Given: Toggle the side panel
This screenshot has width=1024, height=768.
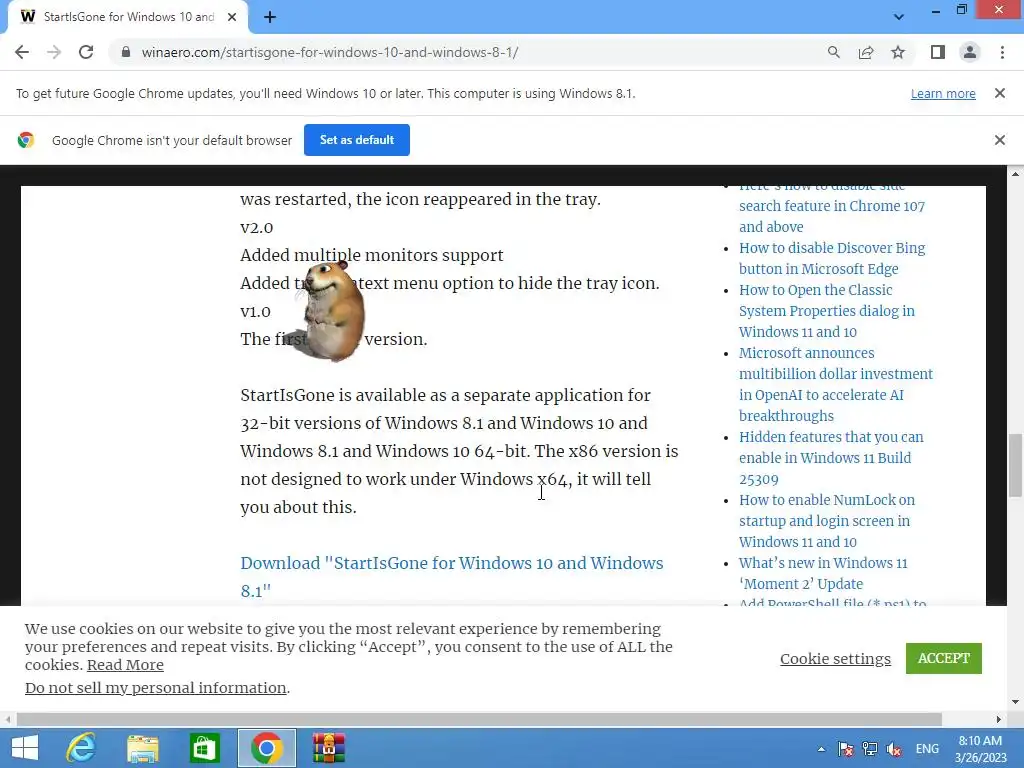Looking at the screenshot, I should point(938,52).
